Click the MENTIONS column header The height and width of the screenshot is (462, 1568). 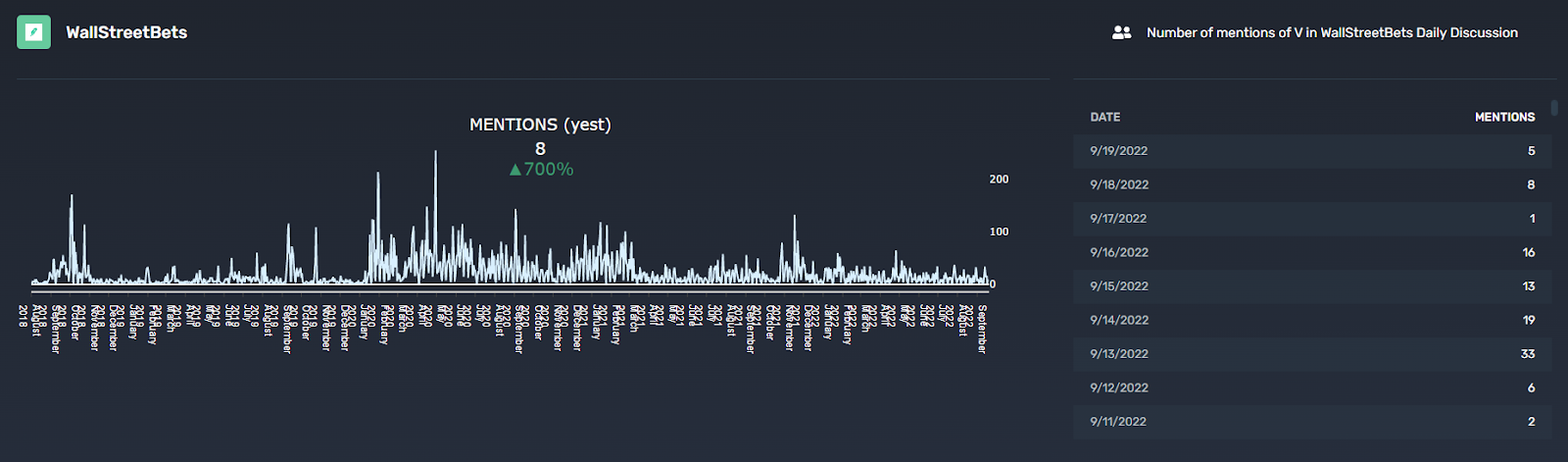point(1504,117)
